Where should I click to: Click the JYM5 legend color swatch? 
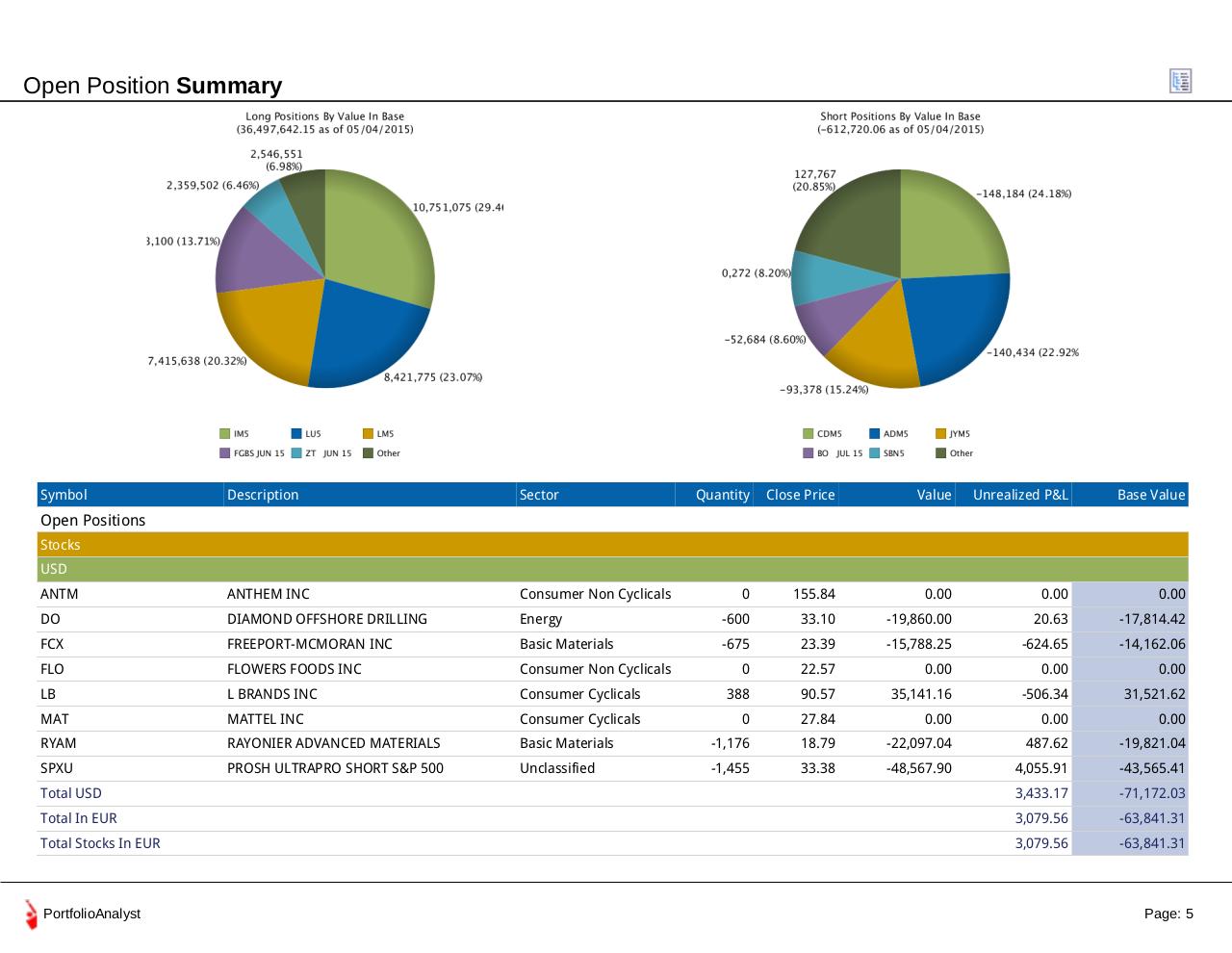940,433
